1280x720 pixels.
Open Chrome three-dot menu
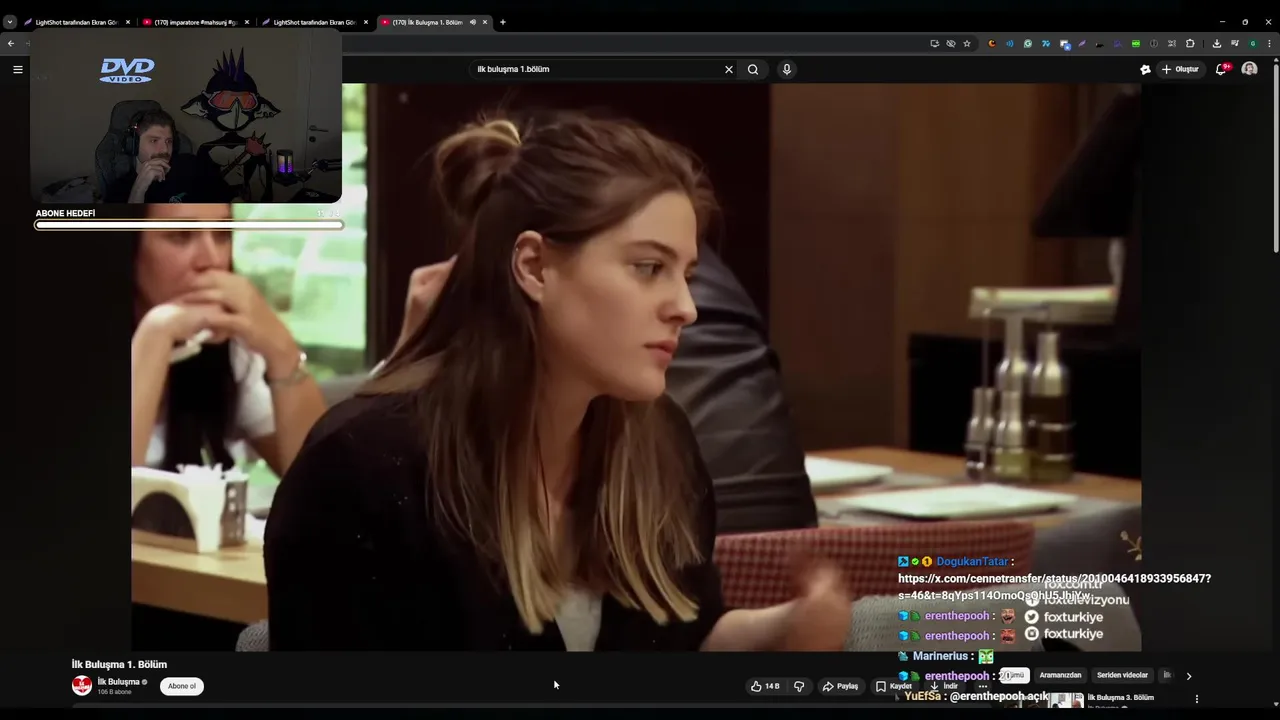[x=1269, y=43]
